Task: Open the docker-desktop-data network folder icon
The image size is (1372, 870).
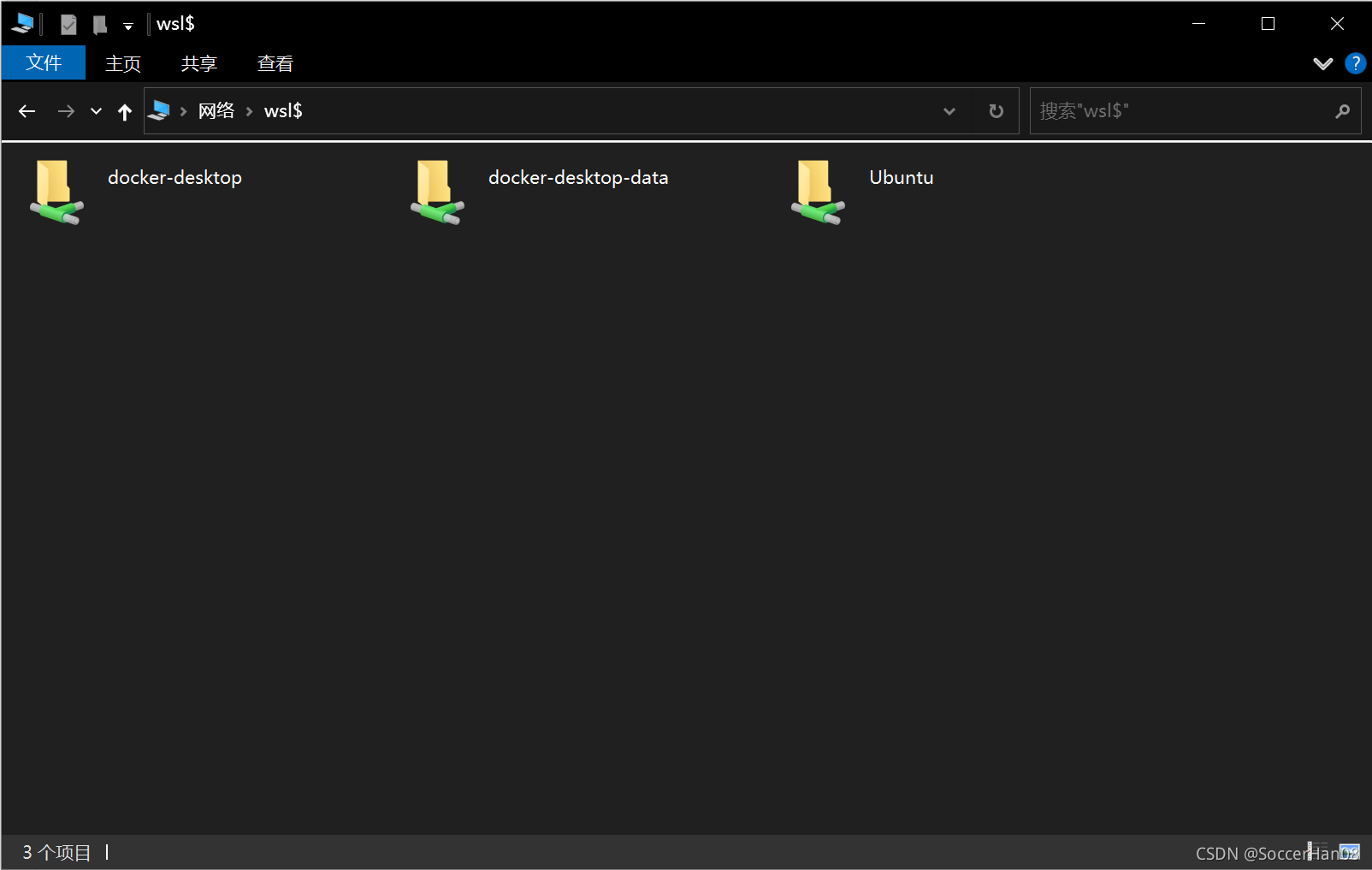Action: point(437,192)
